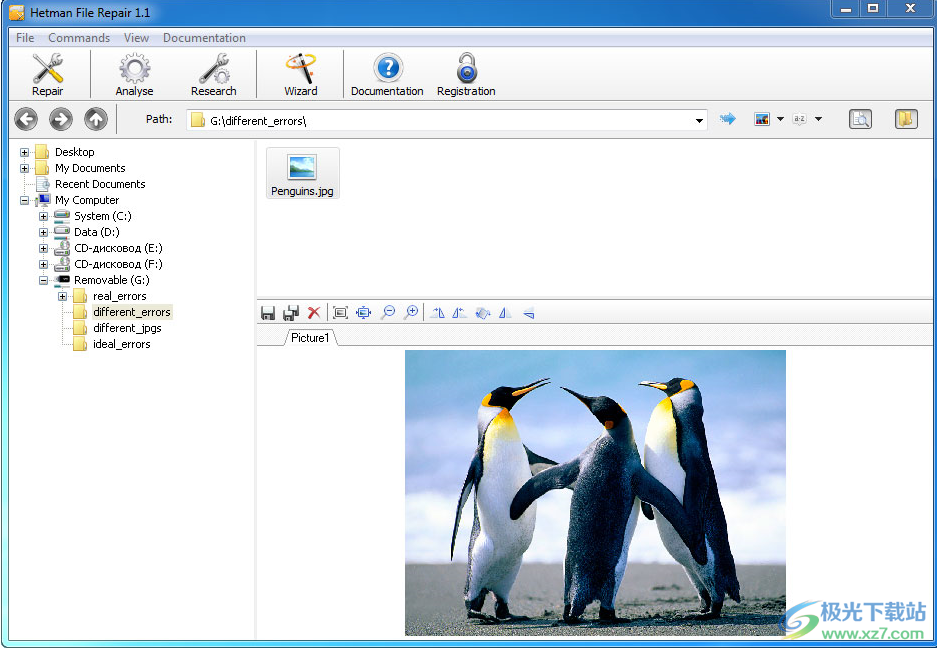Select the real_errors folder
The height and width of the screenshot is (650, 937).
[120, 296]
